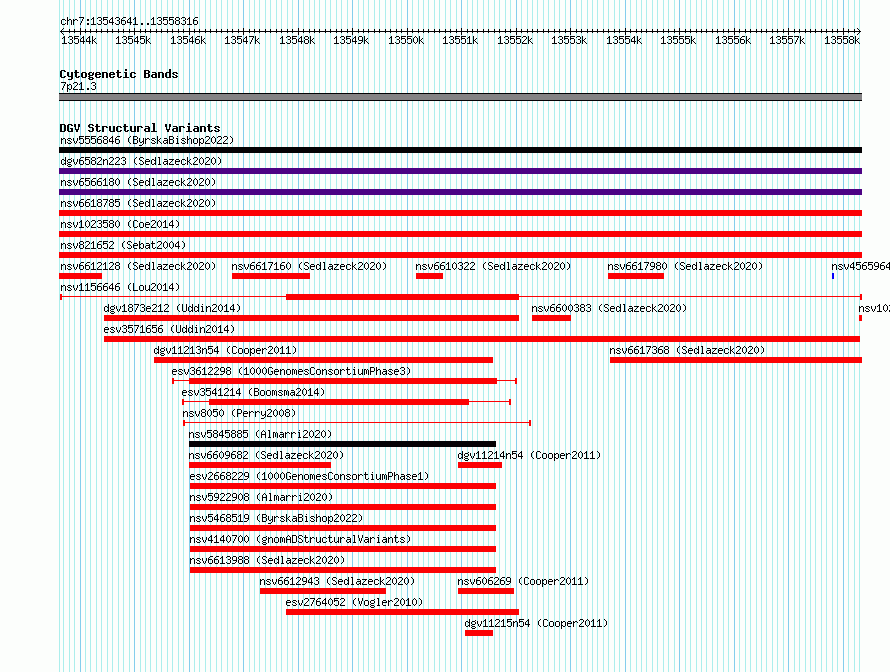Select esv2668229 (1000GenomesConsortiumPhase1) label
890x672 pixels.
click(309, 476)
